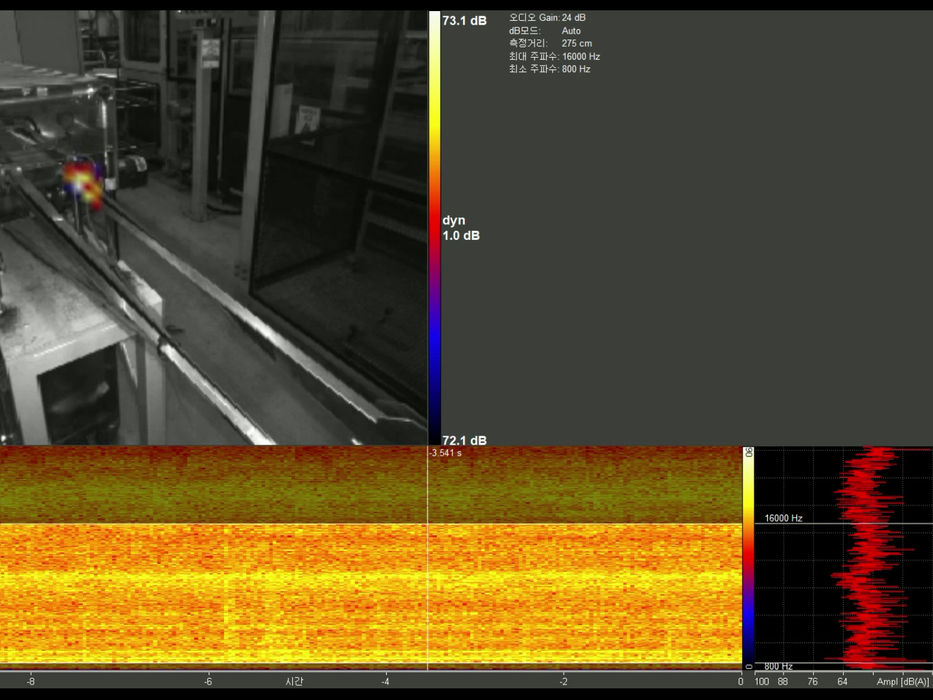Click the 16000 Hz value in info panel

[581, 57]
